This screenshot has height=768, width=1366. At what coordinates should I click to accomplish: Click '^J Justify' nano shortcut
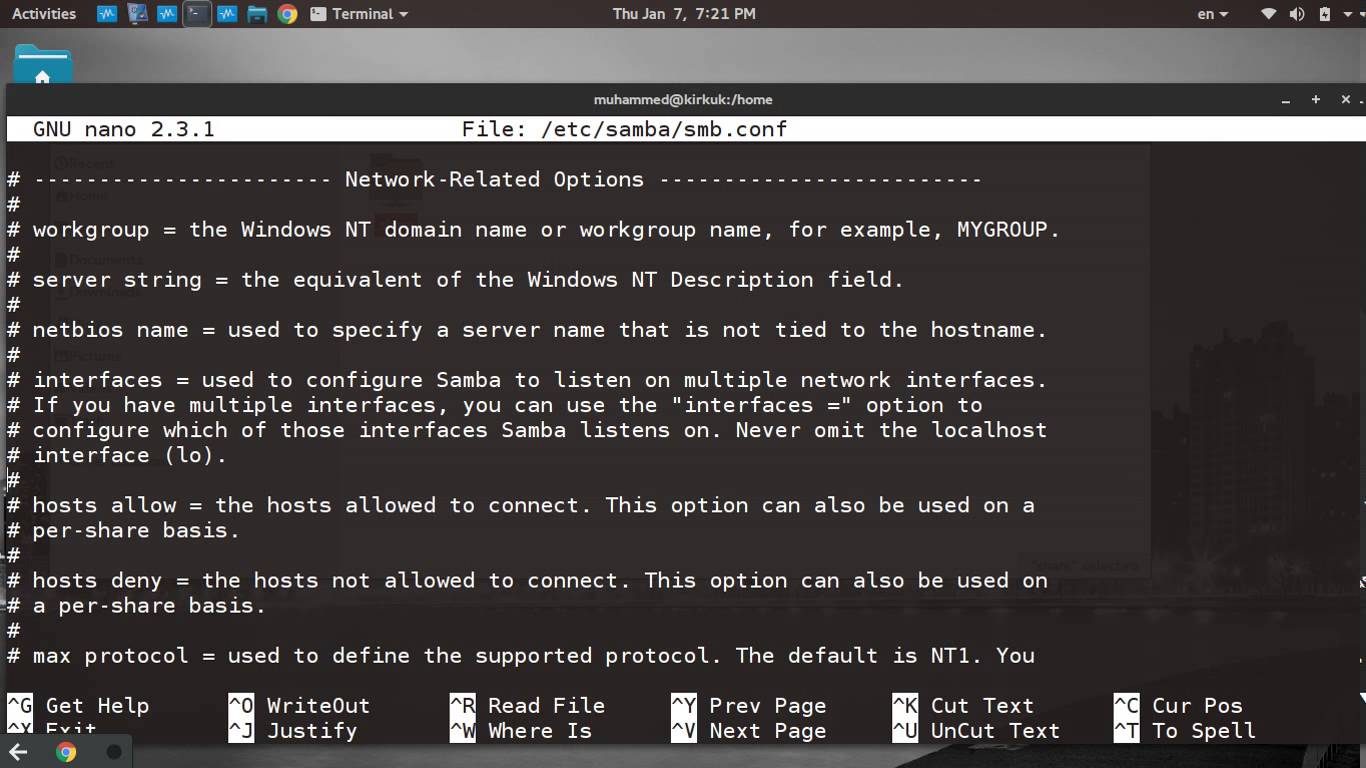292,731
